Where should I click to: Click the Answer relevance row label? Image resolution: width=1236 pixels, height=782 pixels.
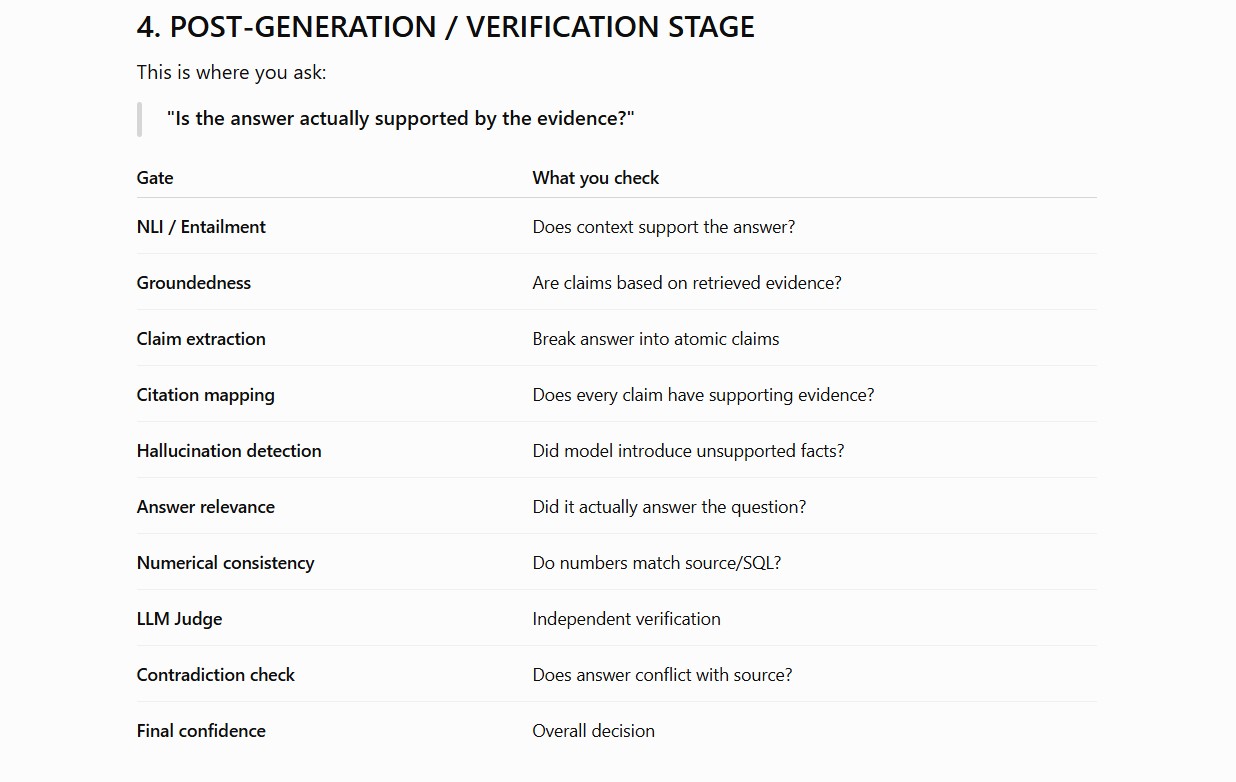[x=206, y=507]
